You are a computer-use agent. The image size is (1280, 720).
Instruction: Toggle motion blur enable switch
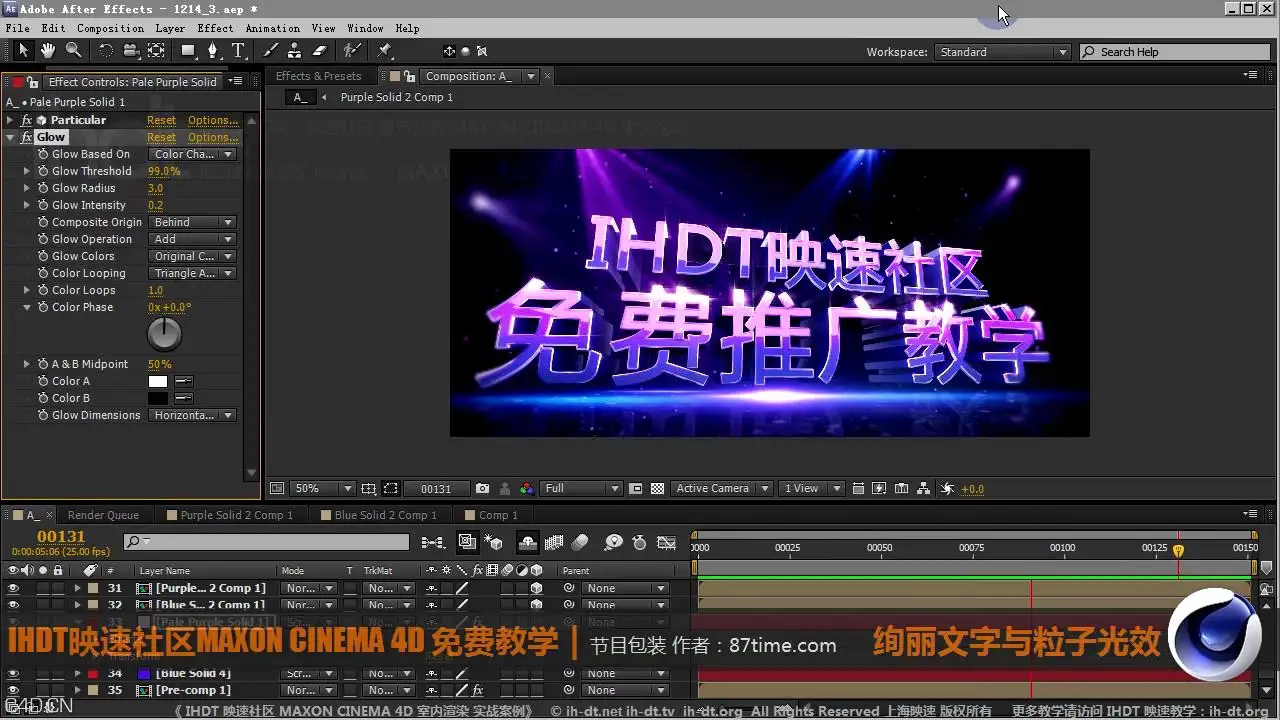pos(580,542)
